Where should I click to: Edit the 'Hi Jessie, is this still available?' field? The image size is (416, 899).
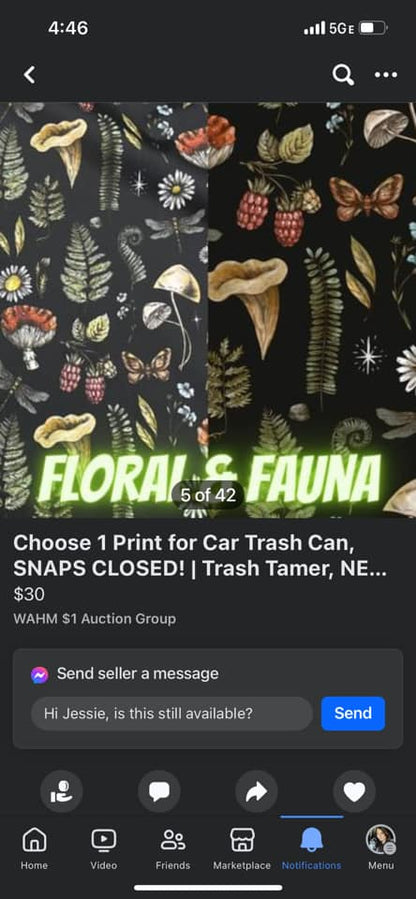pyautogui.click(x=172, y=714)
